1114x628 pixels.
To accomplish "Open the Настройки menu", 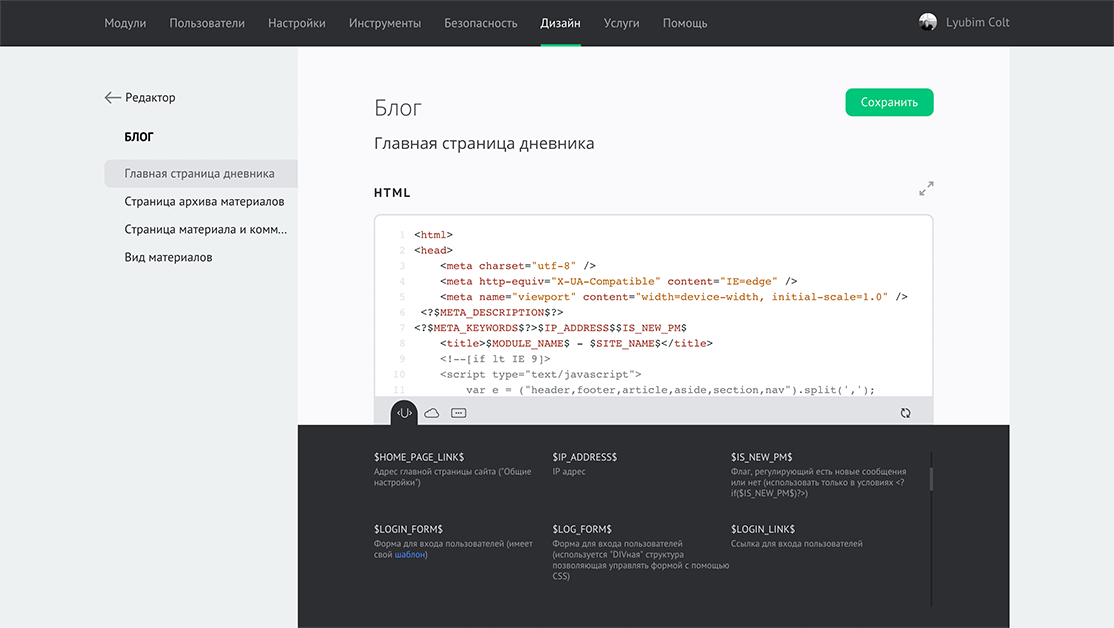I will tap(297, 23).
